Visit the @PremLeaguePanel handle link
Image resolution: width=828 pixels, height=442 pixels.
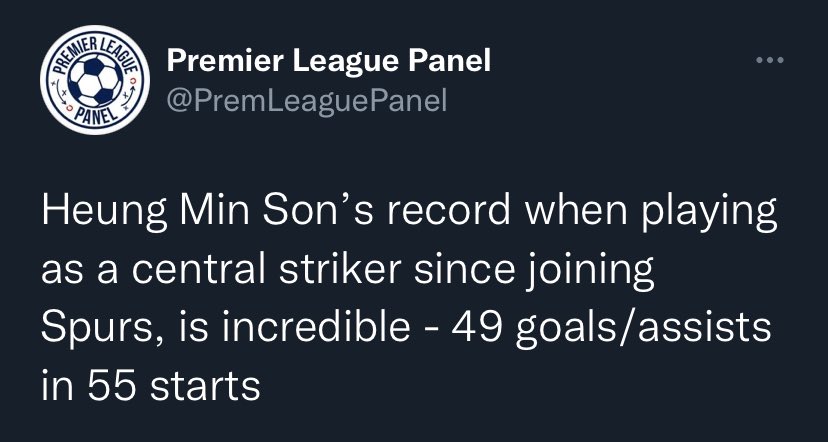[x=307, y=99]
